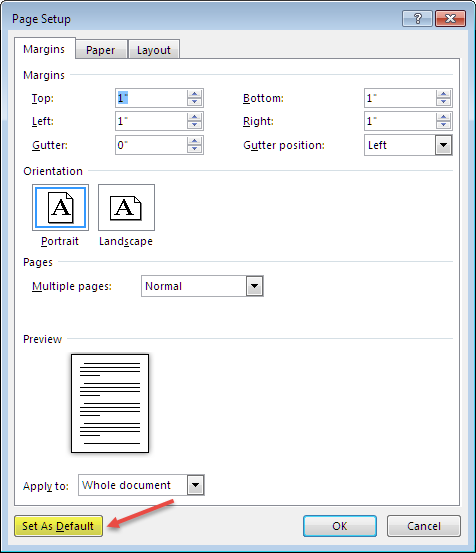Click the Set As Default button
The width and height of the screenshot is (476, 553).
pyautogui.click(x=59, y=526)
